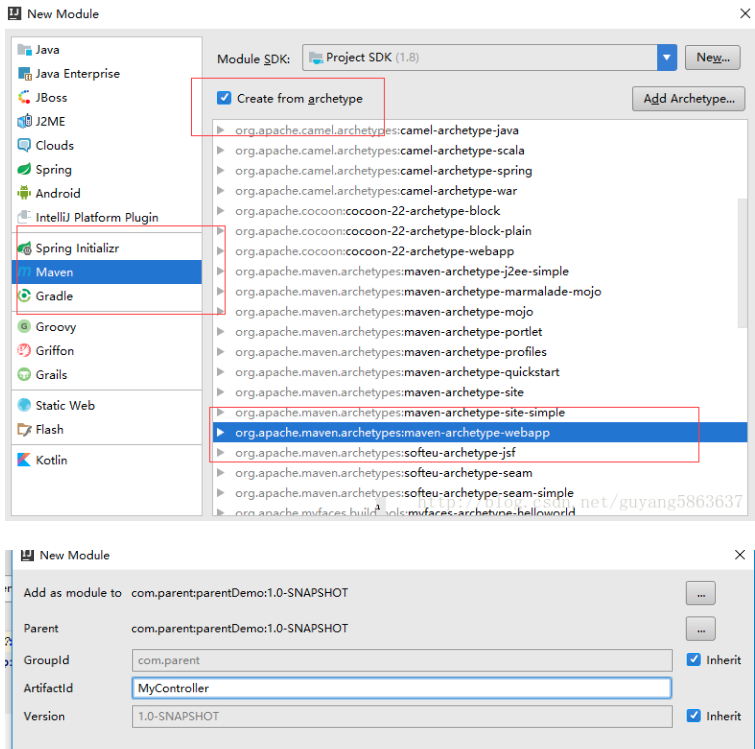Click the Gradle icon
This screenshot has width=755, height=749.
pyautogui.click(x=24, y=296)
